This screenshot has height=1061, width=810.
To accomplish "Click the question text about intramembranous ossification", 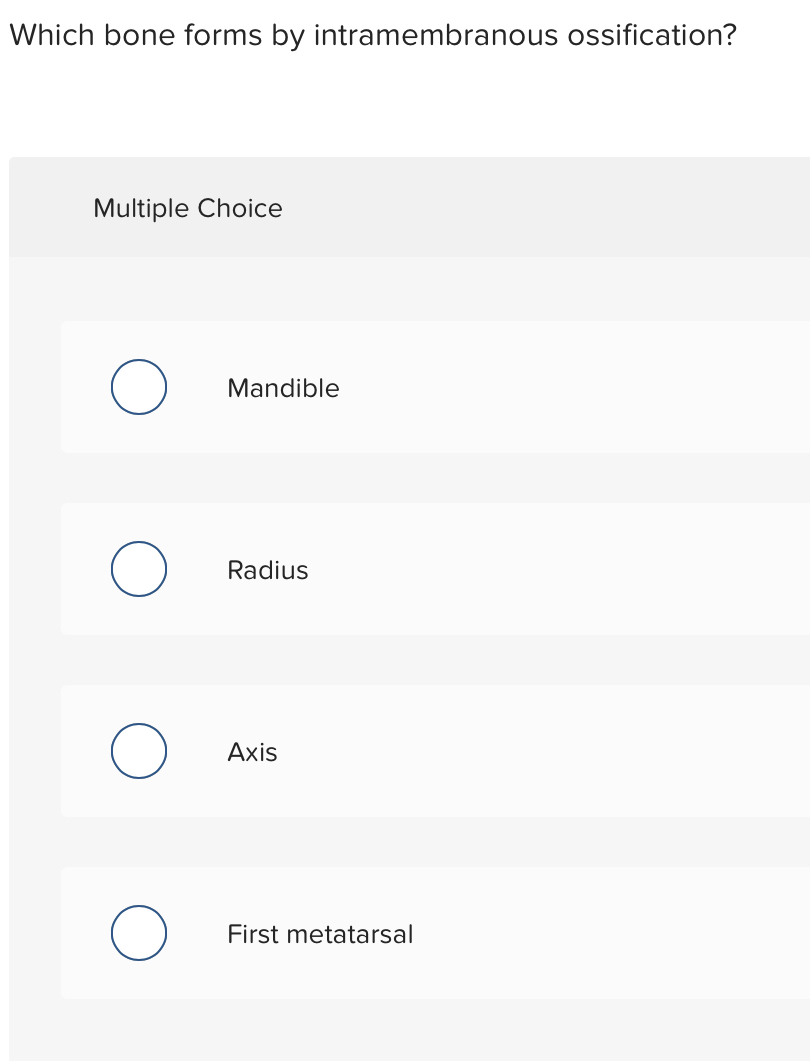I will point(373,36).
